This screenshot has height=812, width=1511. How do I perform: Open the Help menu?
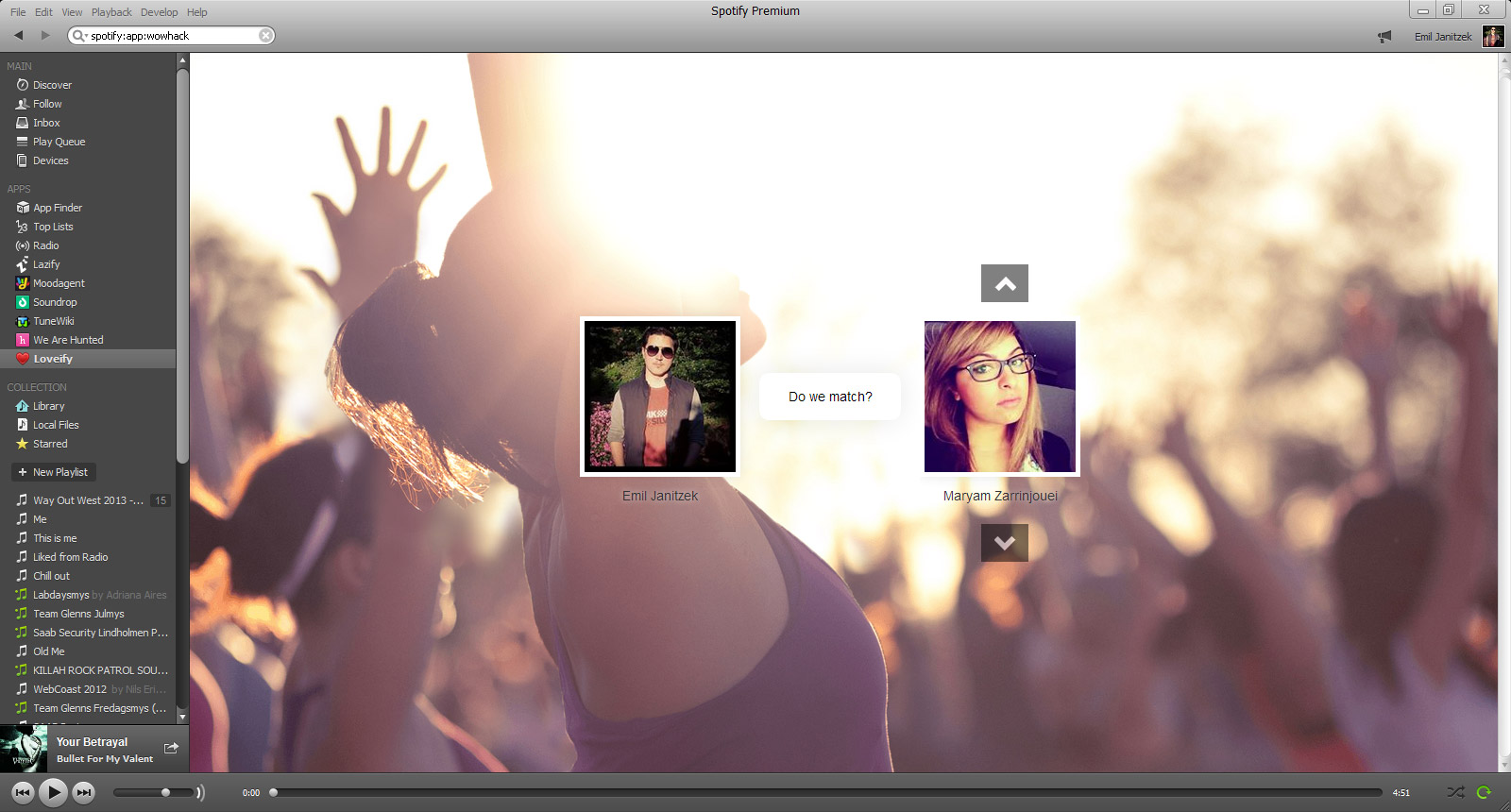pyautogui.click(x=196, y=12)
